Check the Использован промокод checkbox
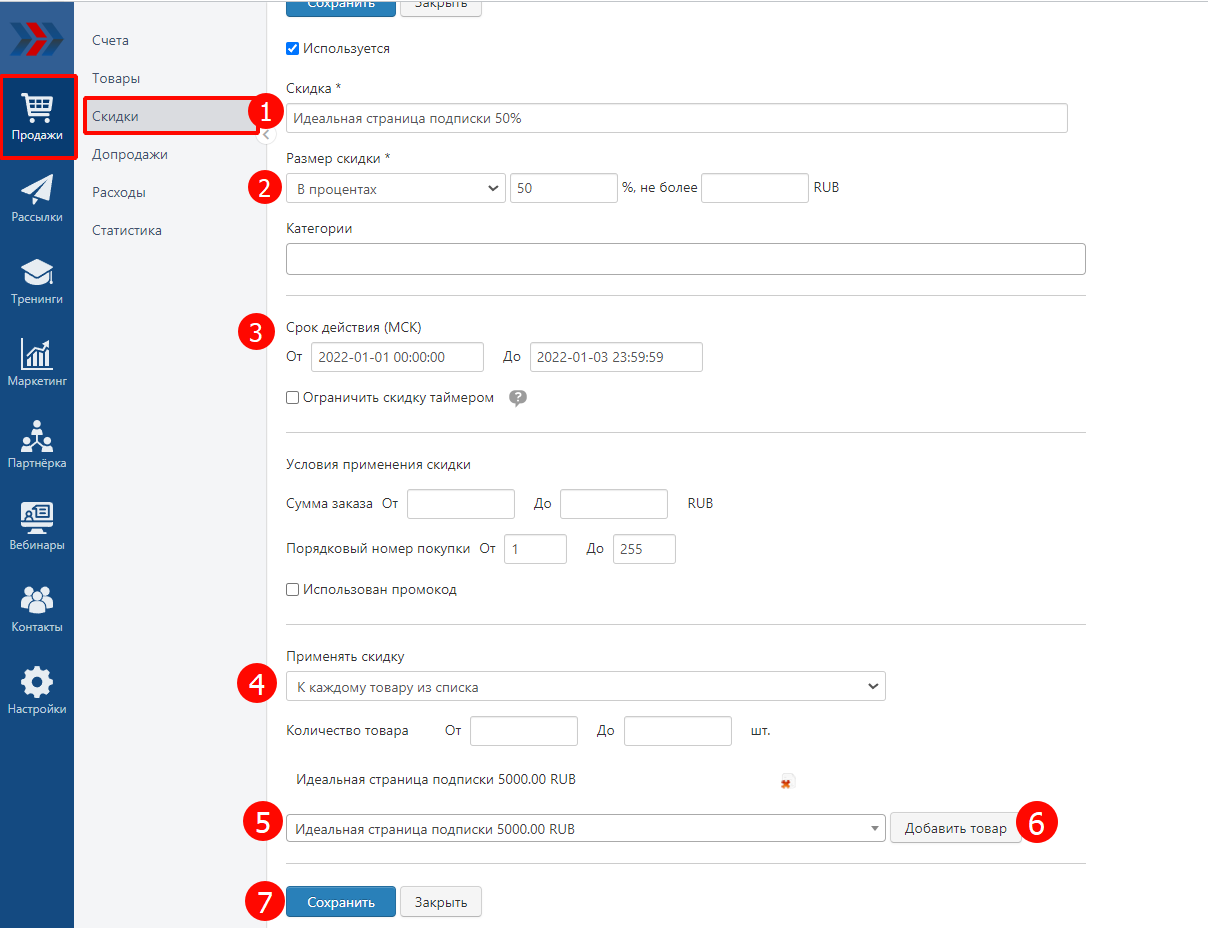The width and height of the screenshot is (1208, 928). pyautogui.click(x=293, y=590)
